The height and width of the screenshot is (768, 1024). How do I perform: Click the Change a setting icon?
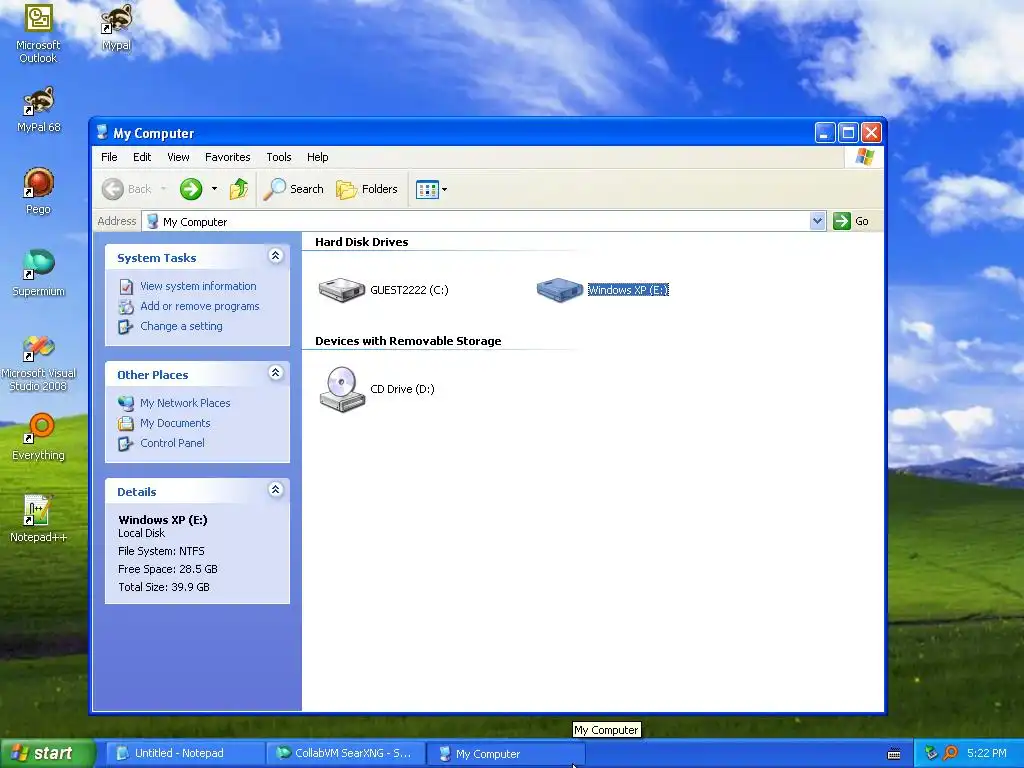(126, 327)
